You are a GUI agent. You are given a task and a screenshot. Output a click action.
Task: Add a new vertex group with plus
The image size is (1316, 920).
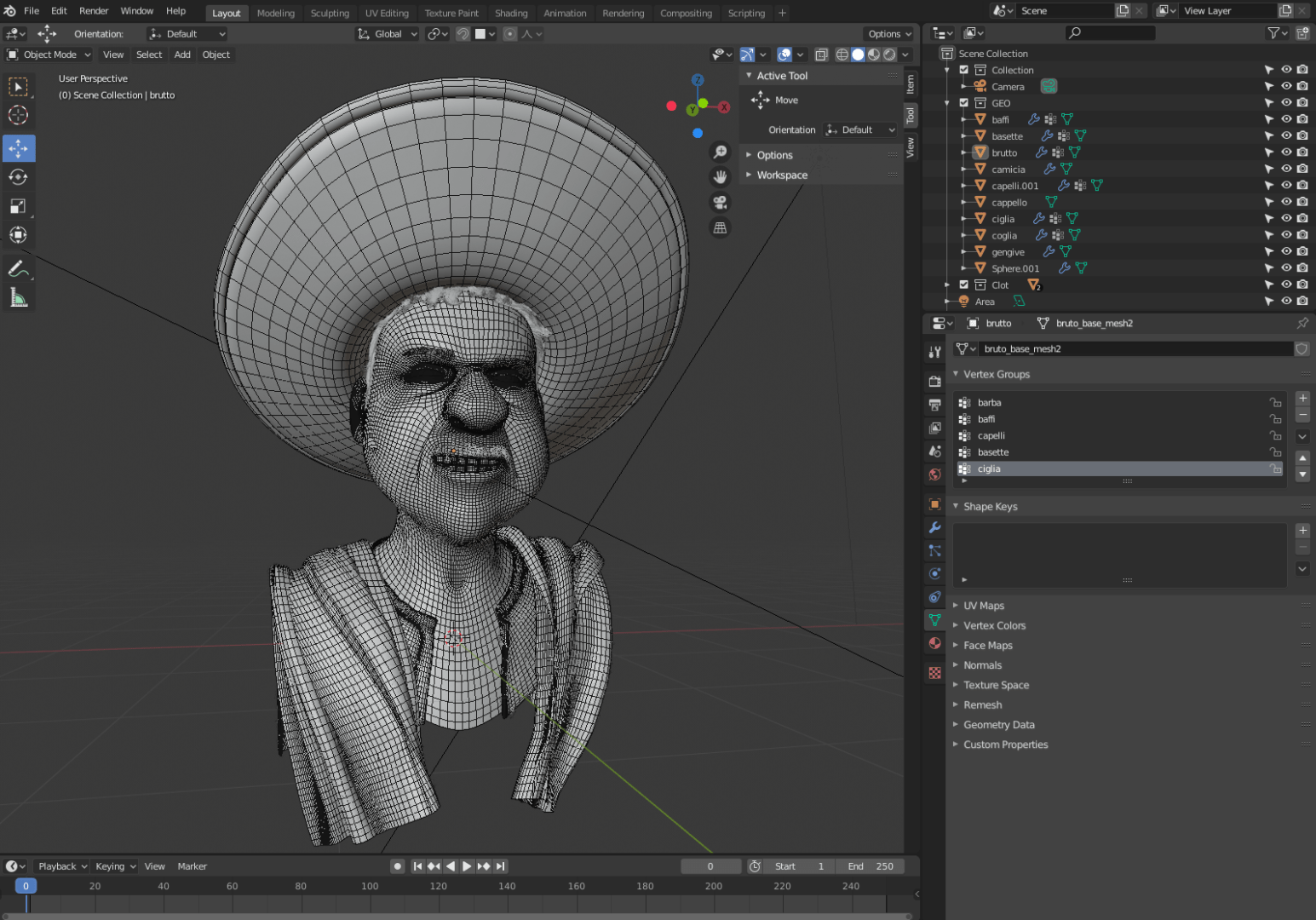[1302, 399]
